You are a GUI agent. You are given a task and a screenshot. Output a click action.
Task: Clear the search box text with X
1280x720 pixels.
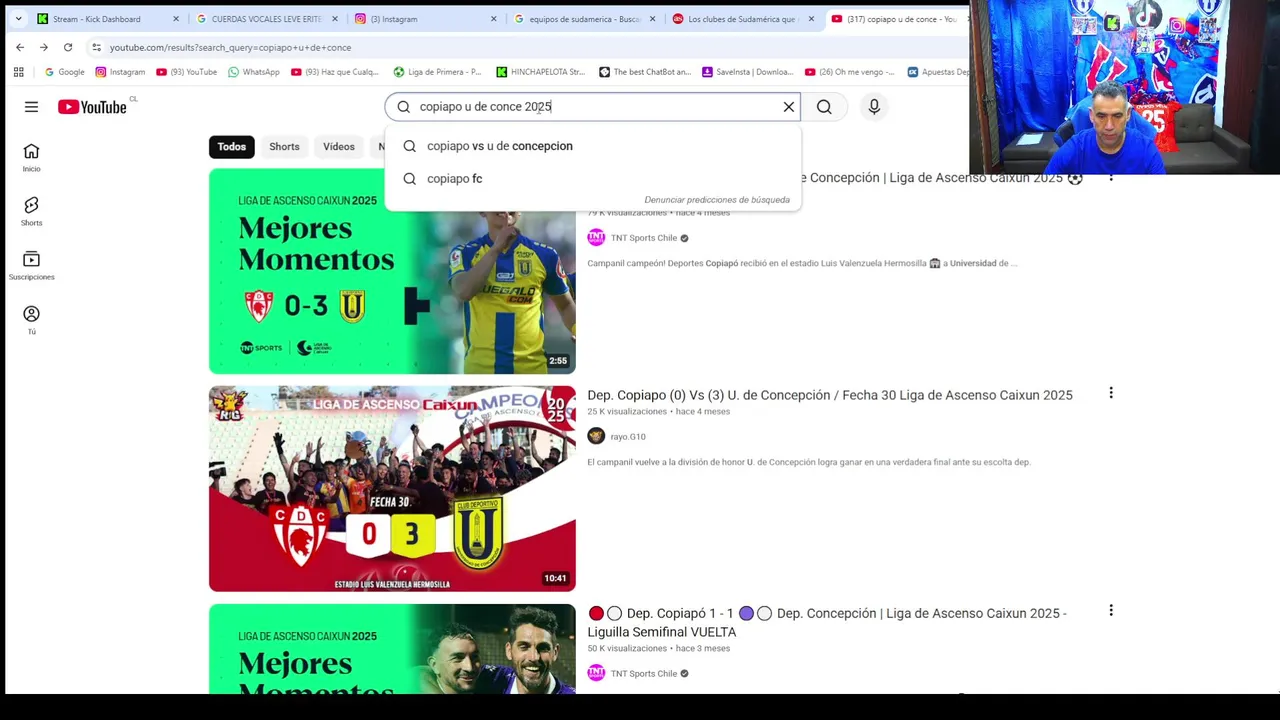point(789,107)
